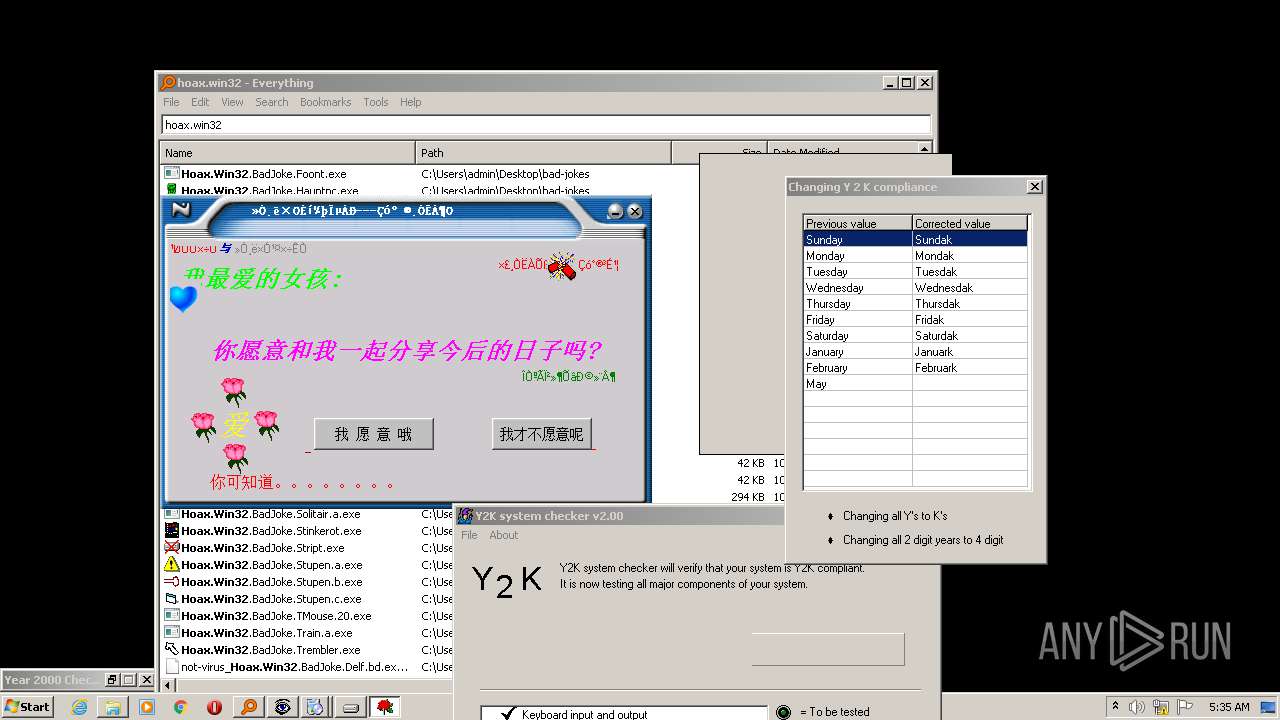Select Hoax.Win32.BadJoke.Train.a.exe file
This screenshot has width=1280, height=720.
coord(266,633)
